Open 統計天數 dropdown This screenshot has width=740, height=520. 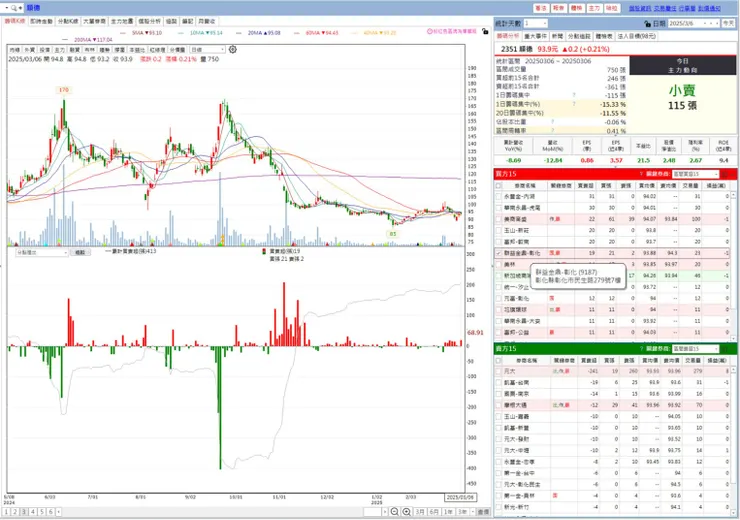(x=535, y=23)
